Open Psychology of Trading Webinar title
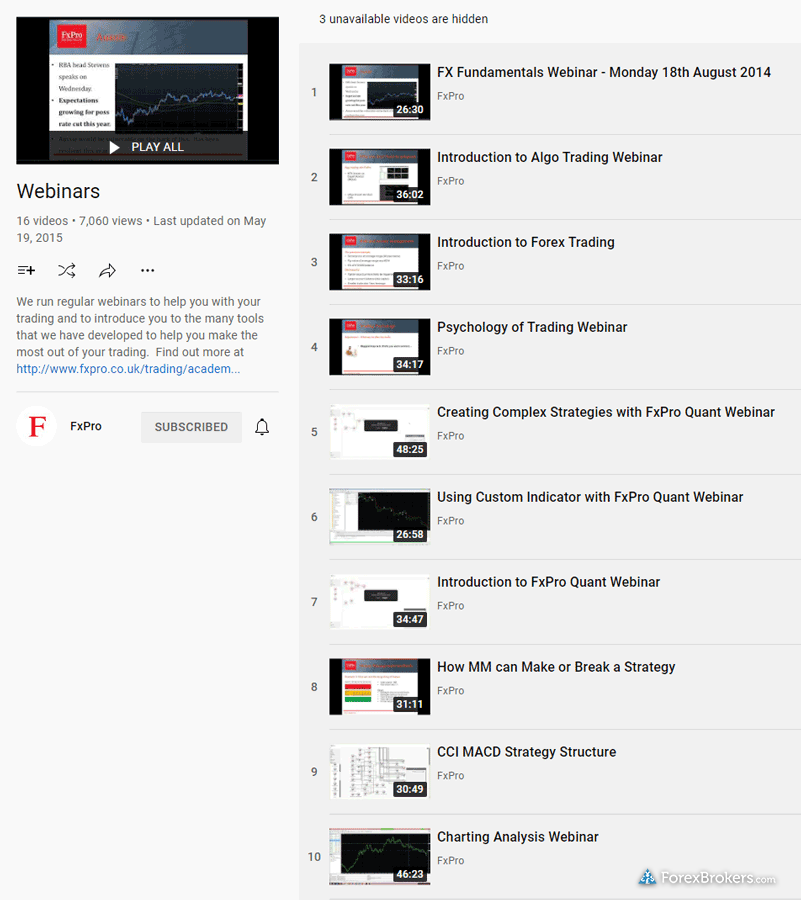Viewport: 801px width, 900px height. coord(532,327)
